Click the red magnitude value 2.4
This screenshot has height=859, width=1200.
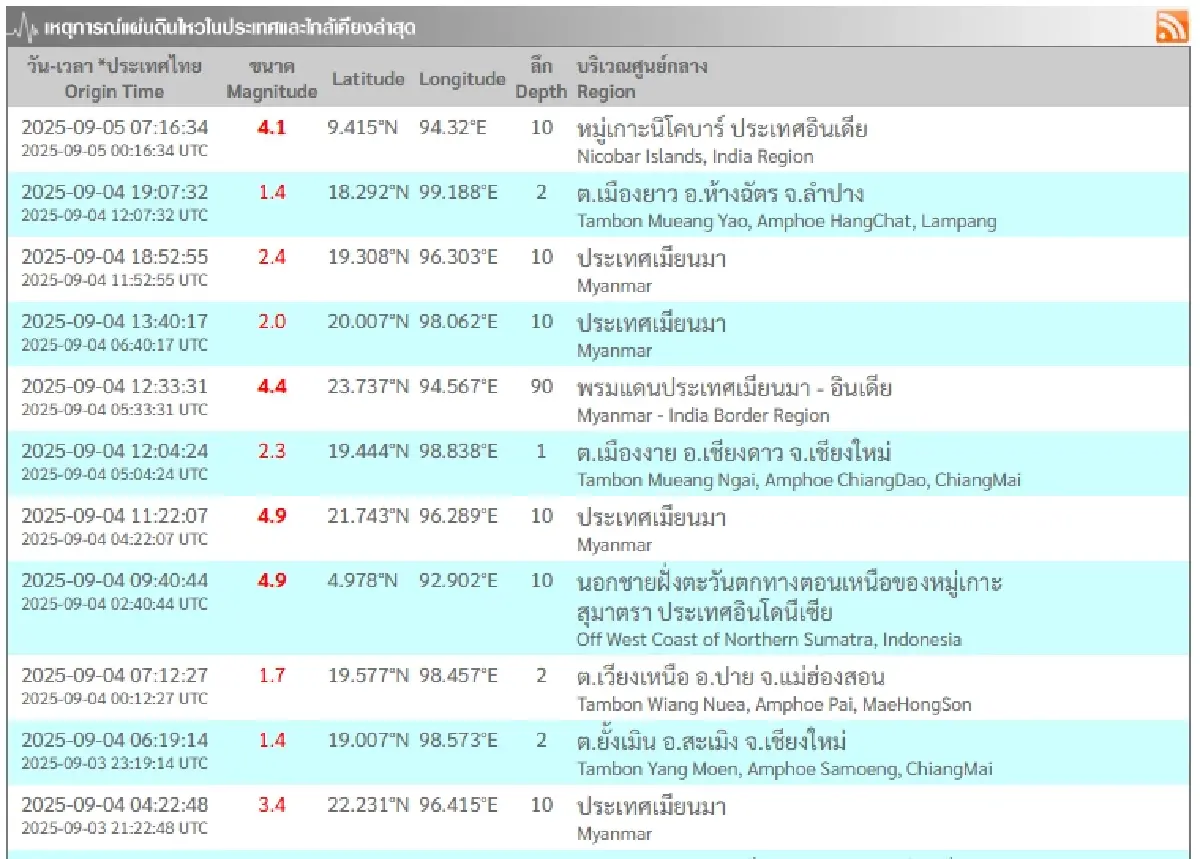pos(272,256)
